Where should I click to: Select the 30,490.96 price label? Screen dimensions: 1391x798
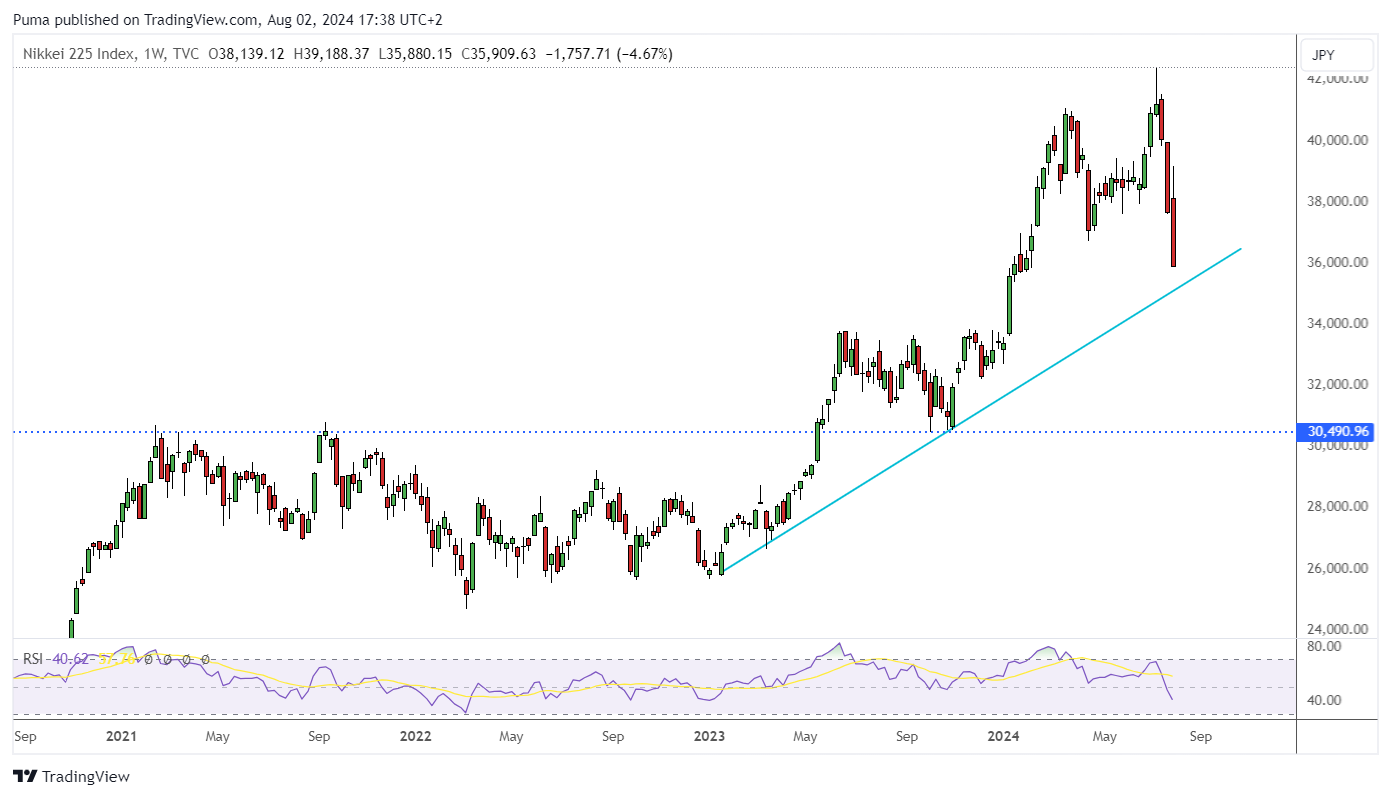[x=1334, y=432]
